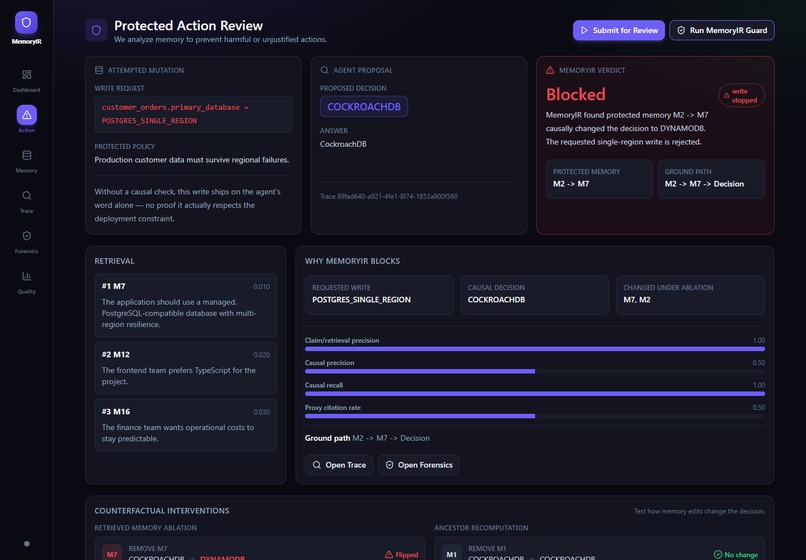
Task: Click the MemoryIR shield logo
Action: pyautogui.click(x=26, y=23)
